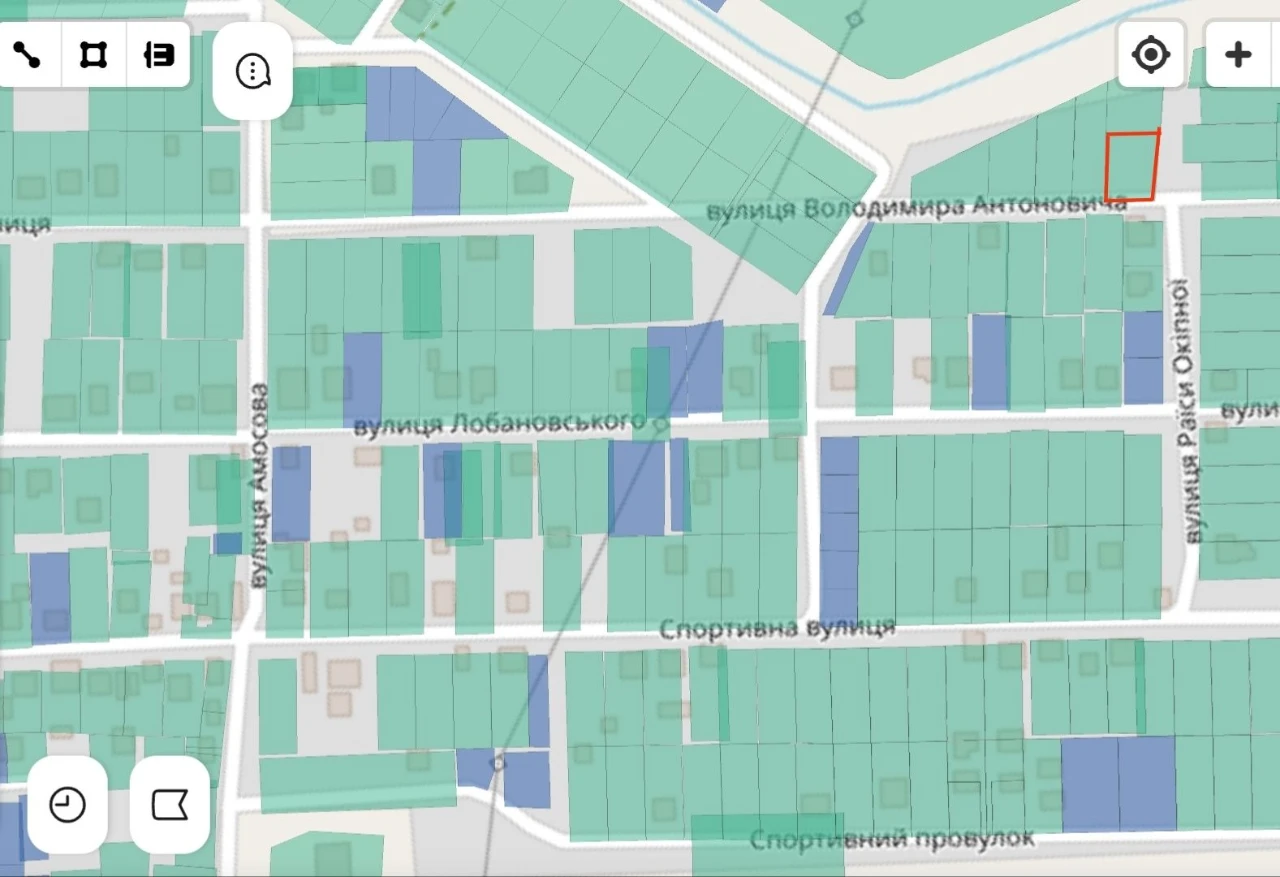This screenshot has width=1280, height=877.
Task: Click the label вулиця Амосова
Action: tap(261, 484)
